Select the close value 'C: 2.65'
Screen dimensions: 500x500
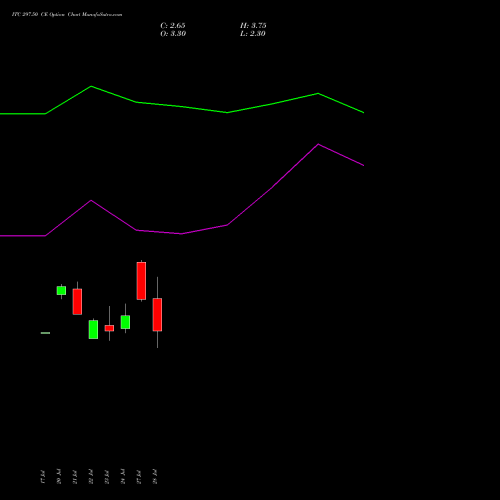[x=173, y=26]
